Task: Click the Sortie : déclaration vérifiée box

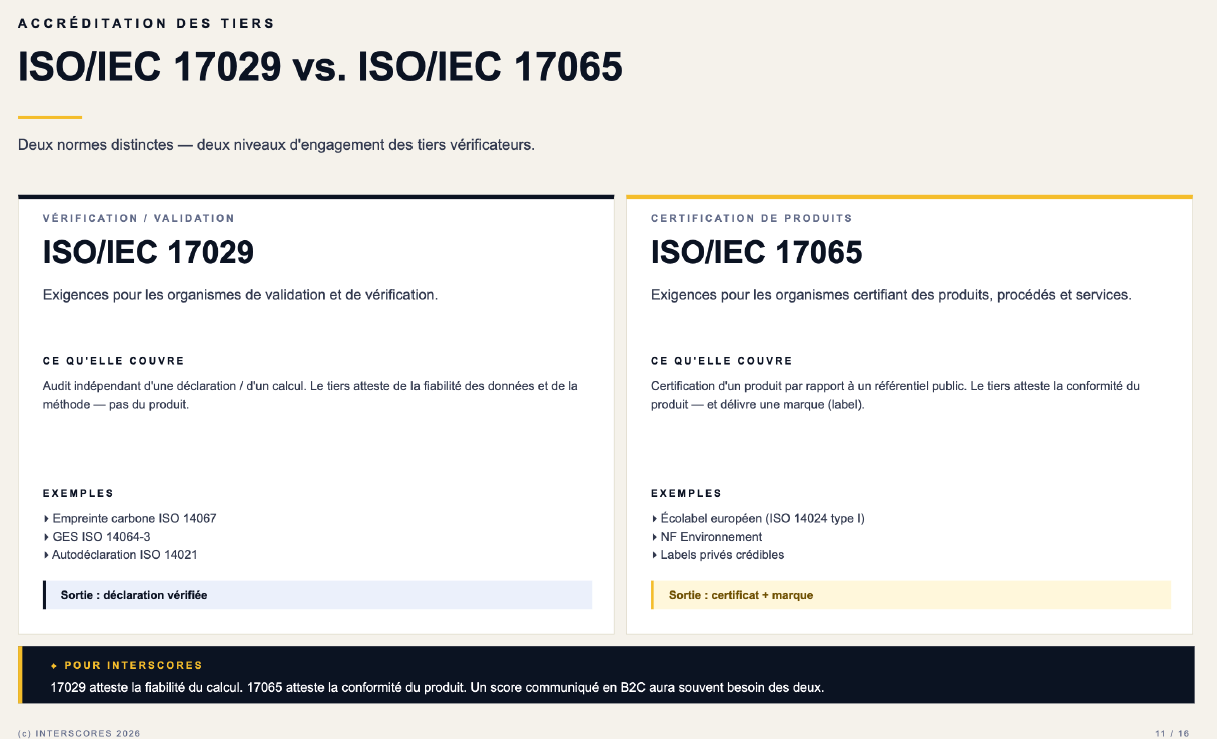Action: point(317,595)
